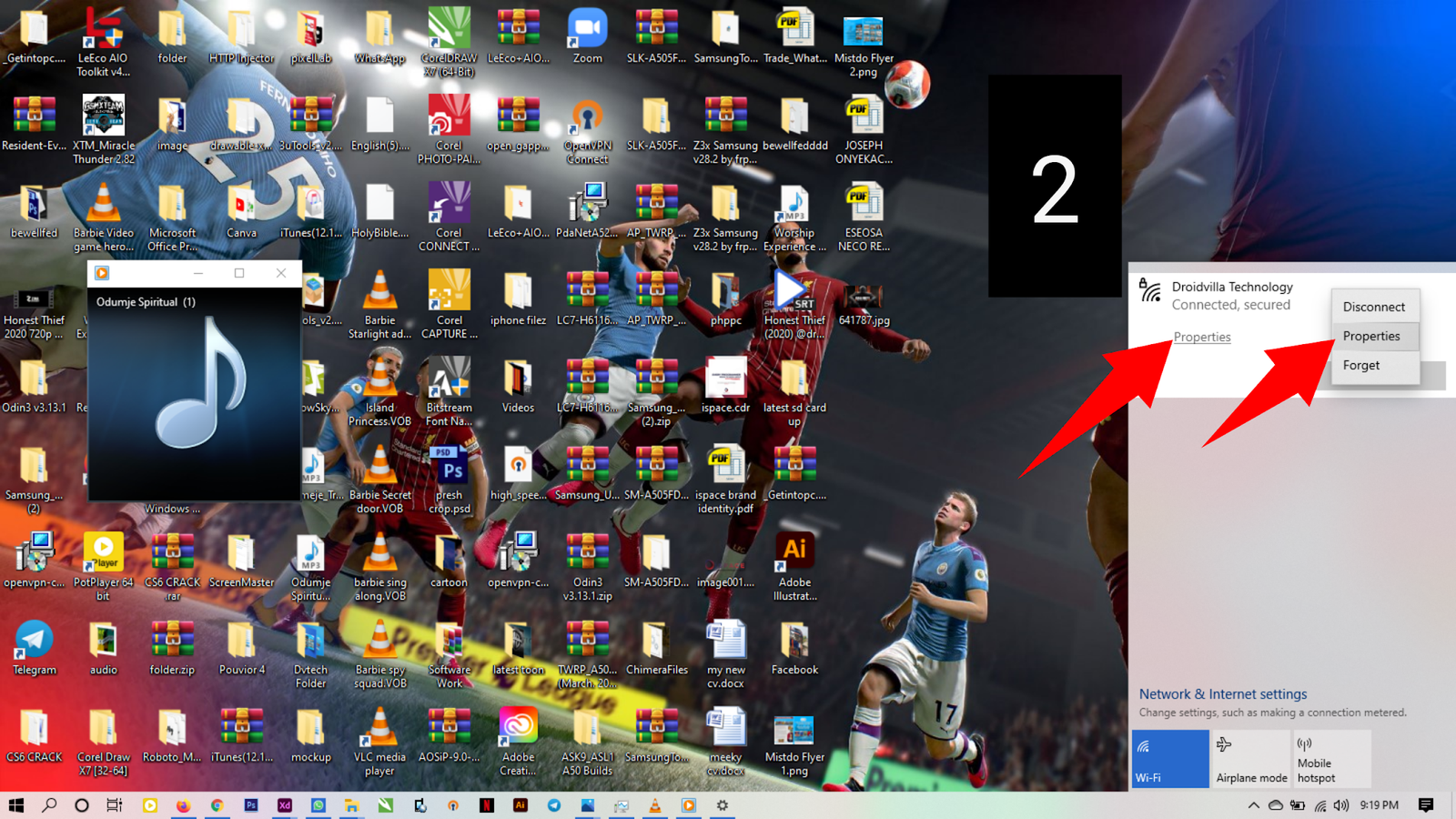The image size is (1456, 819).
Task: Open Adobe XD from the taskbar
Action: point(284,805)
